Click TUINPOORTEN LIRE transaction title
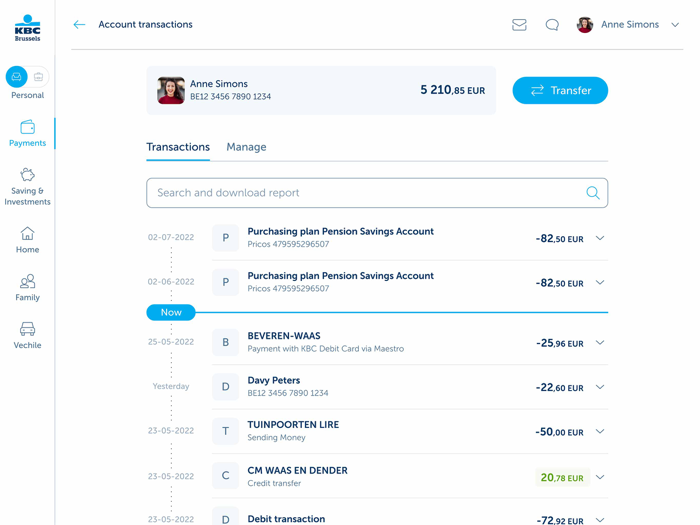The width and height of the screenshot is (700, 525). tap(293, 425)
